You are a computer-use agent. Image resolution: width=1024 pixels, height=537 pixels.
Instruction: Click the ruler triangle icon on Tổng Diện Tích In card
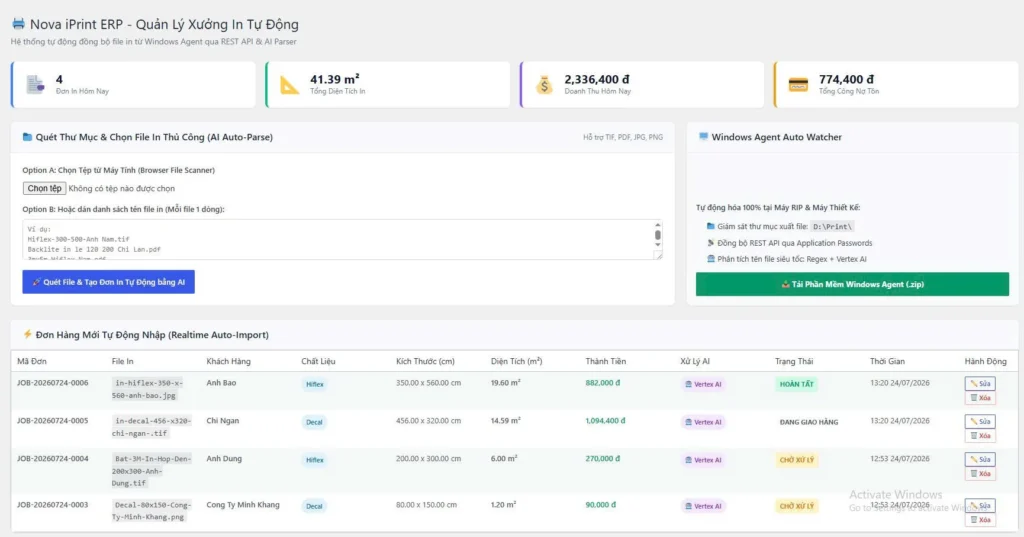pos(289,84)
